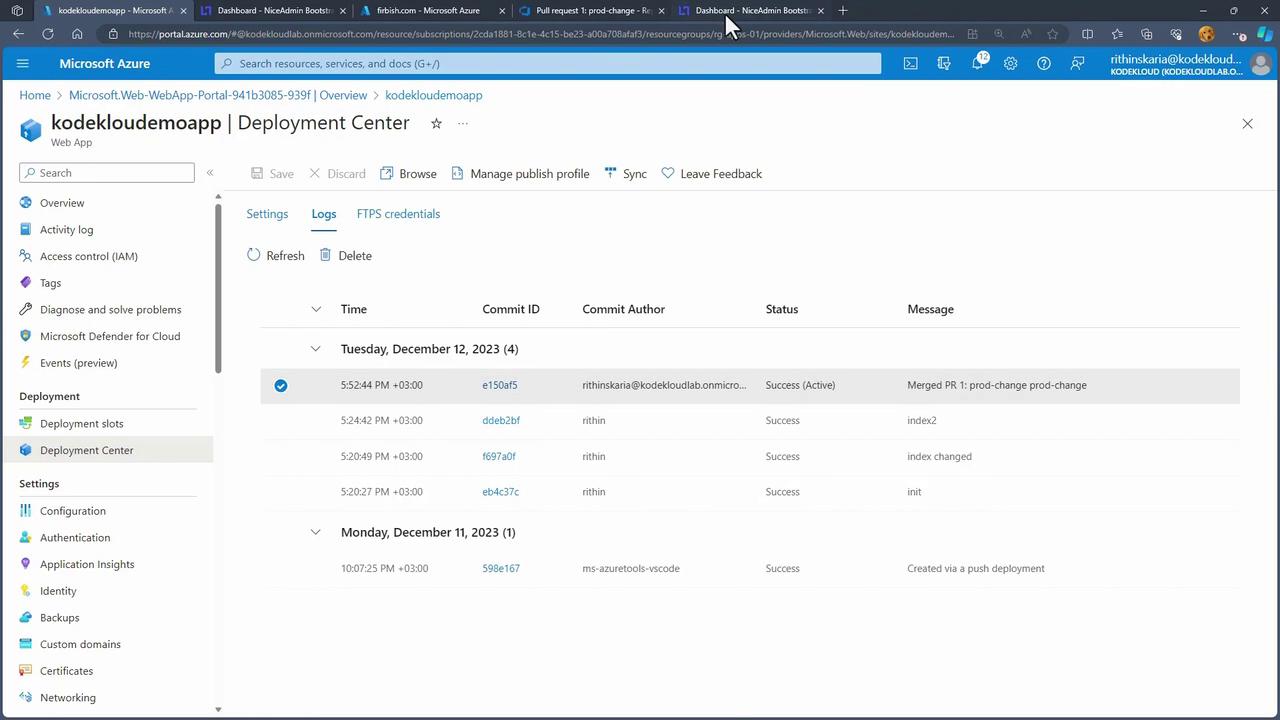1280x720 pixels.
Task: Click the Sync toolbar button
Action: 625,173
